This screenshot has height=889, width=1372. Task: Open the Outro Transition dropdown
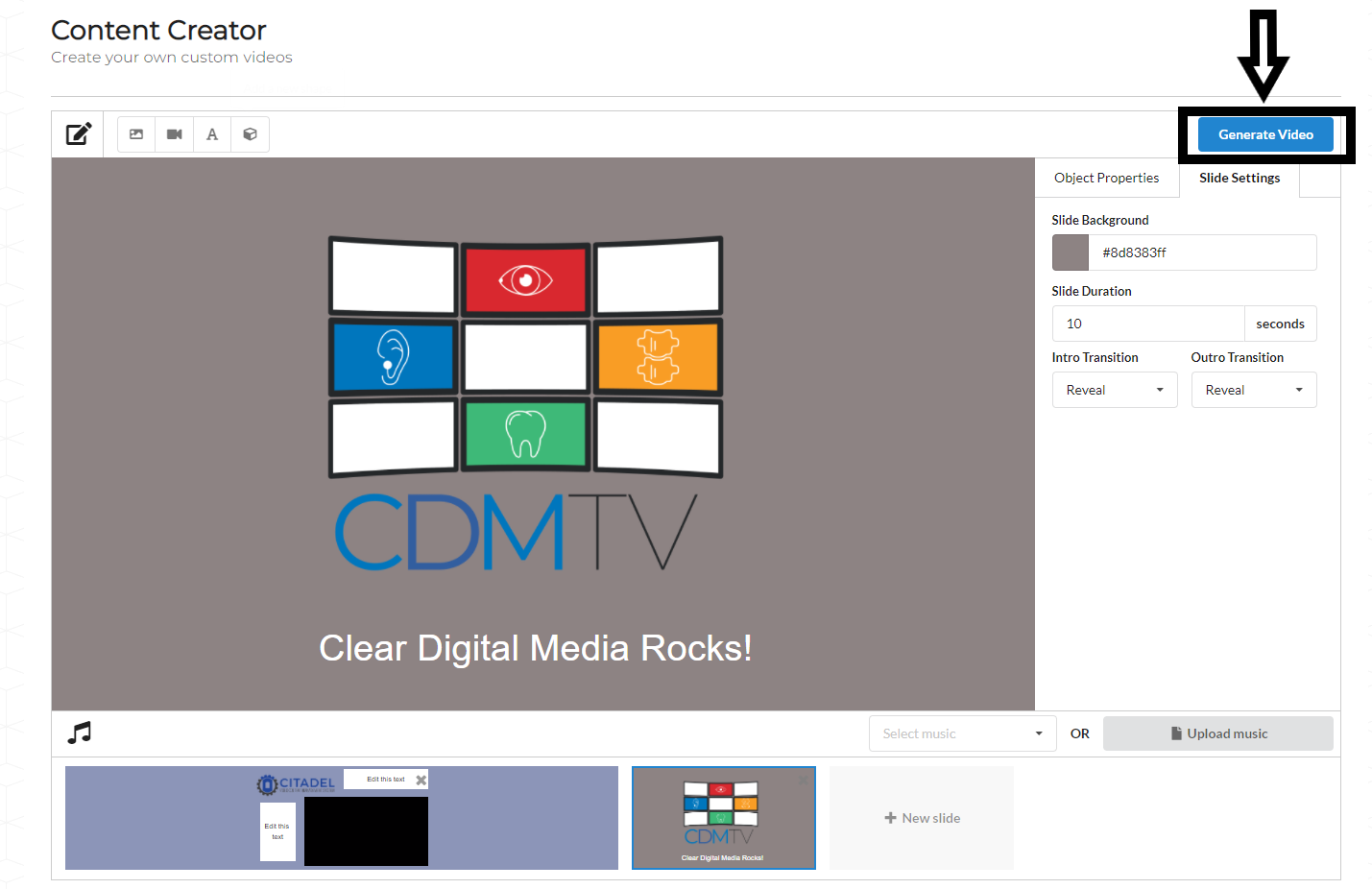point(1254,390)
